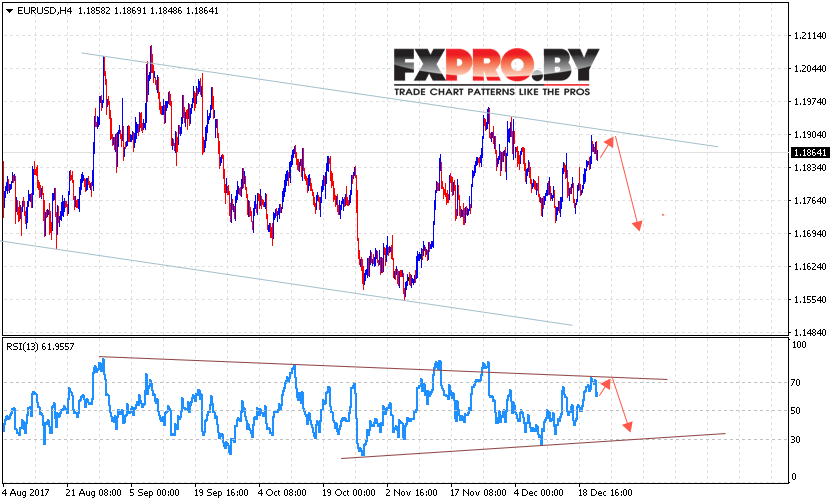
Task: Click price axis label 1.19740
Action: pyautogui.click(x=810, y=102)
